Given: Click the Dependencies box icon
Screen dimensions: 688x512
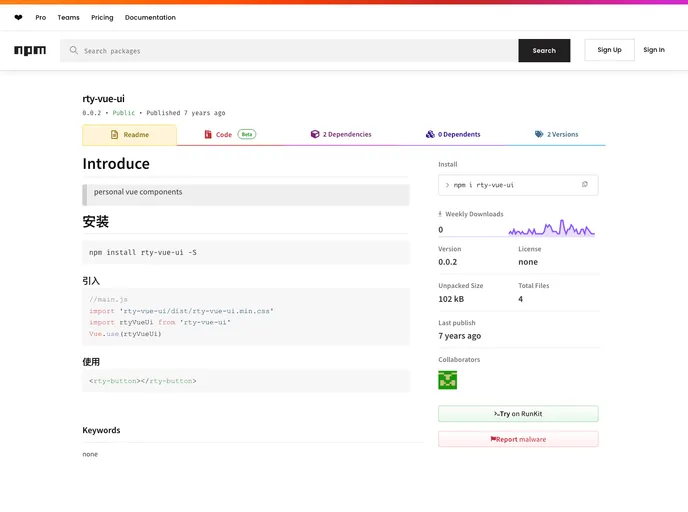Looking at the screenshot, I should (x=315, y=134).
